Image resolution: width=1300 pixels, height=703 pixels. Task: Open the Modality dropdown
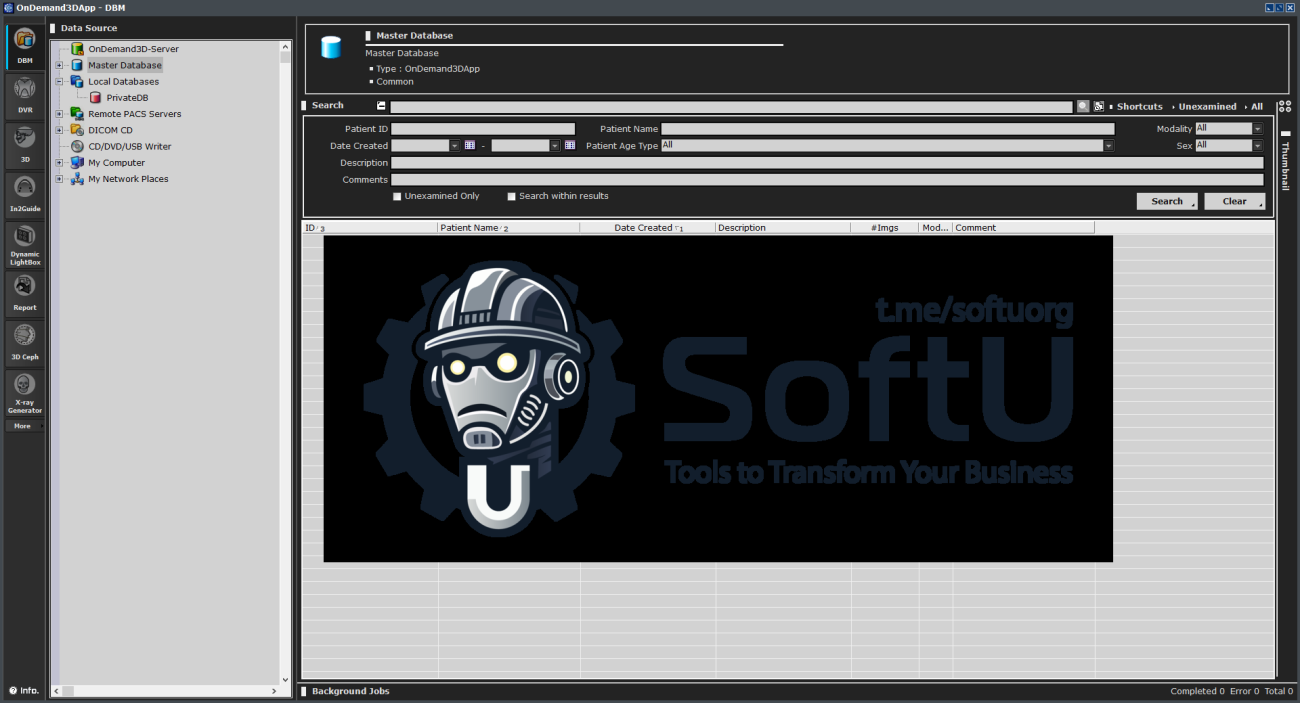point(1257,129)
